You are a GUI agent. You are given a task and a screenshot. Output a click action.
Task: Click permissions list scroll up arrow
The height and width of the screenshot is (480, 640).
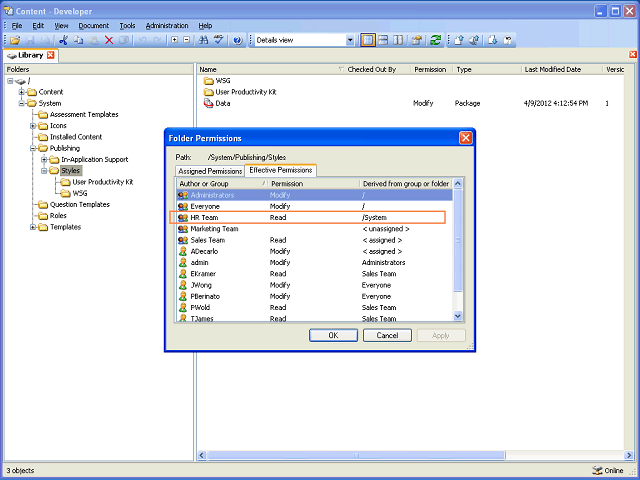tap(458, 184)
